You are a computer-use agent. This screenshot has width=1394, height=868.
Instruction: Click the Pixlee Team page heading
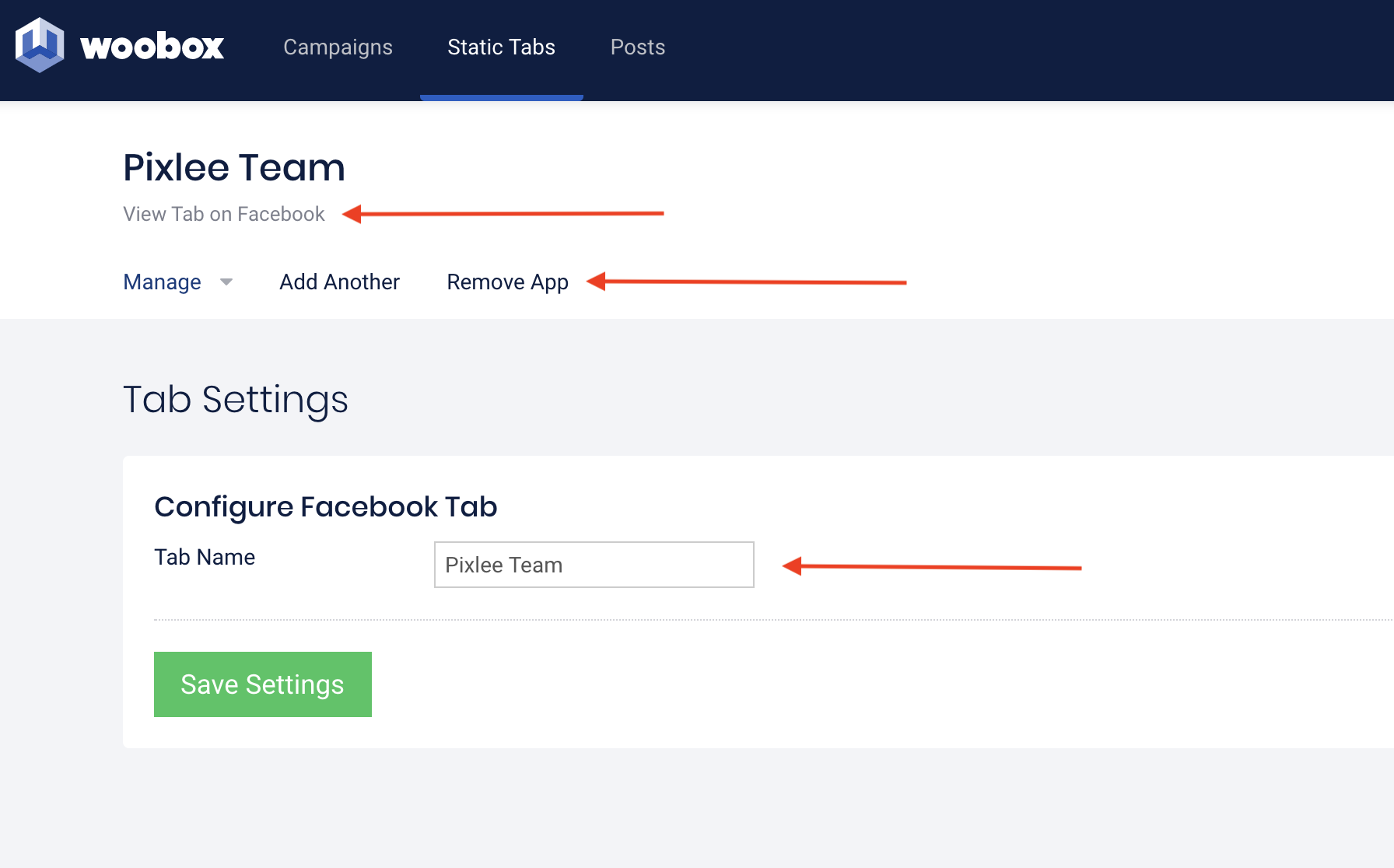pos(234,168)
